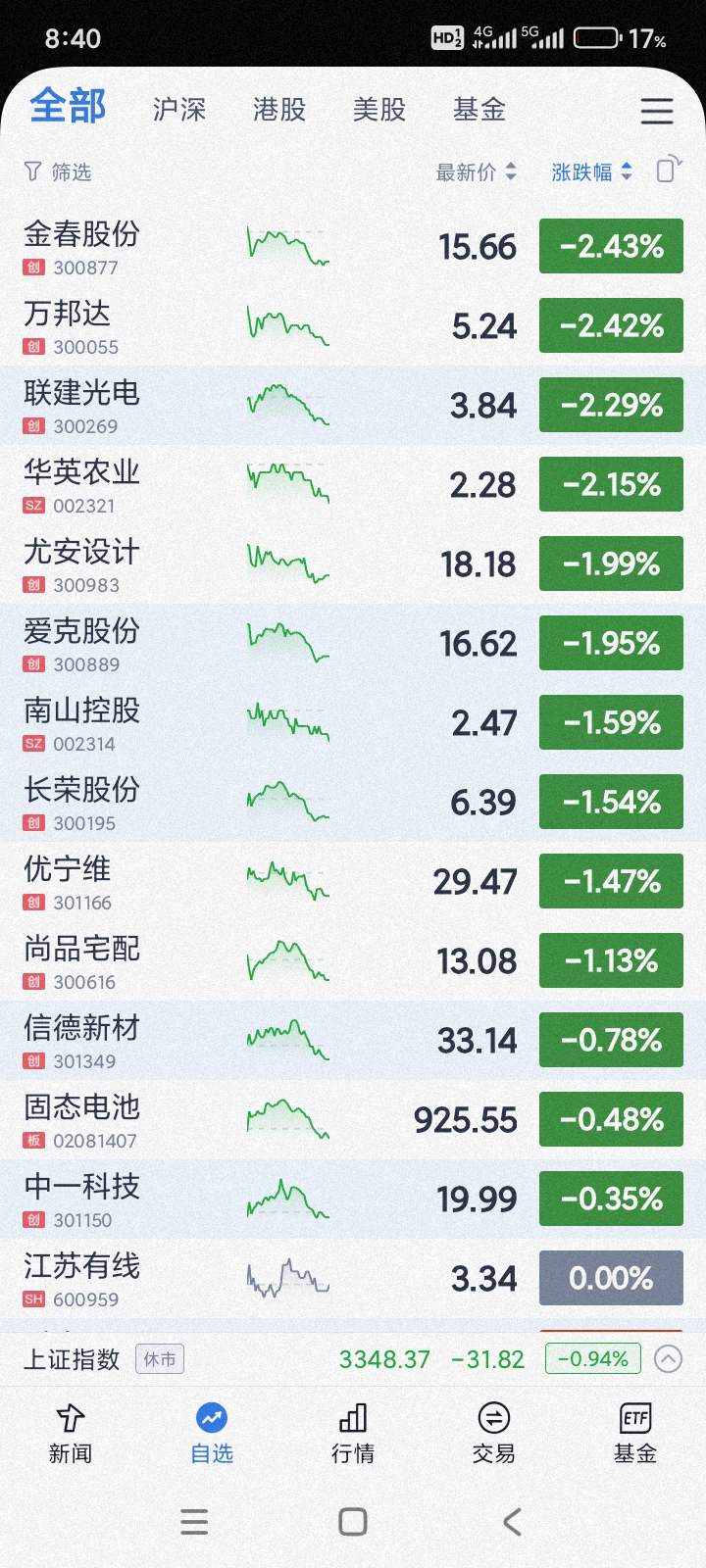Open the ETF 基金 icon in bottom bar
706x1568 pixels.
pos(635,1417)
